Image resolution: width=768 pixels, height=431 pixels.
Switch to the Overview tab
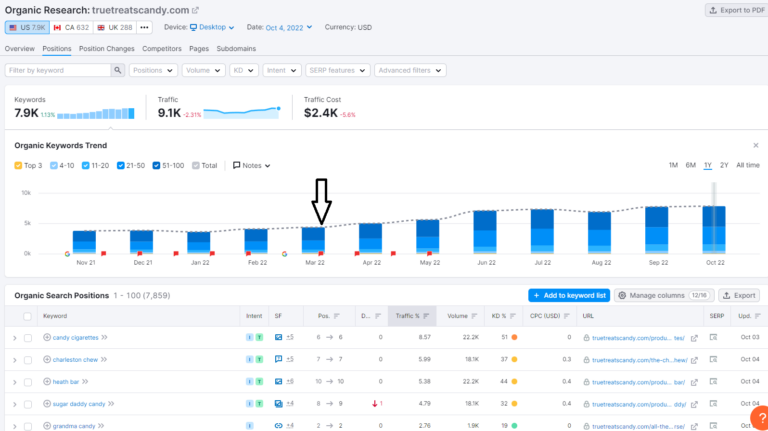[x=20, y=48]
